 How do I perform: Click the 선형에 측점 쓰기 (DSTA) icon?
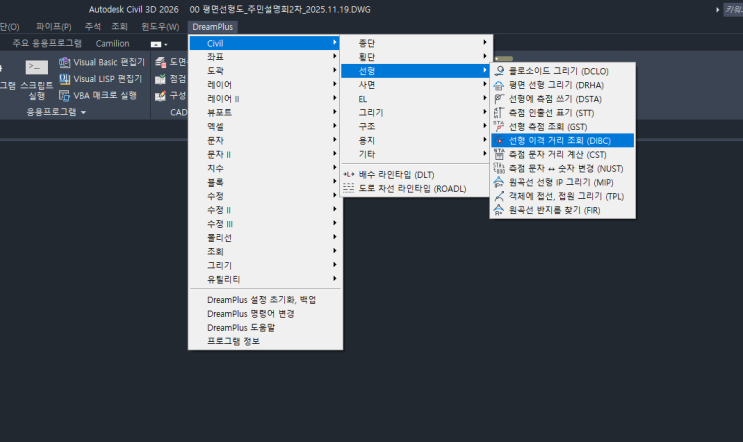pyautogui.click(x=499, y=99)
